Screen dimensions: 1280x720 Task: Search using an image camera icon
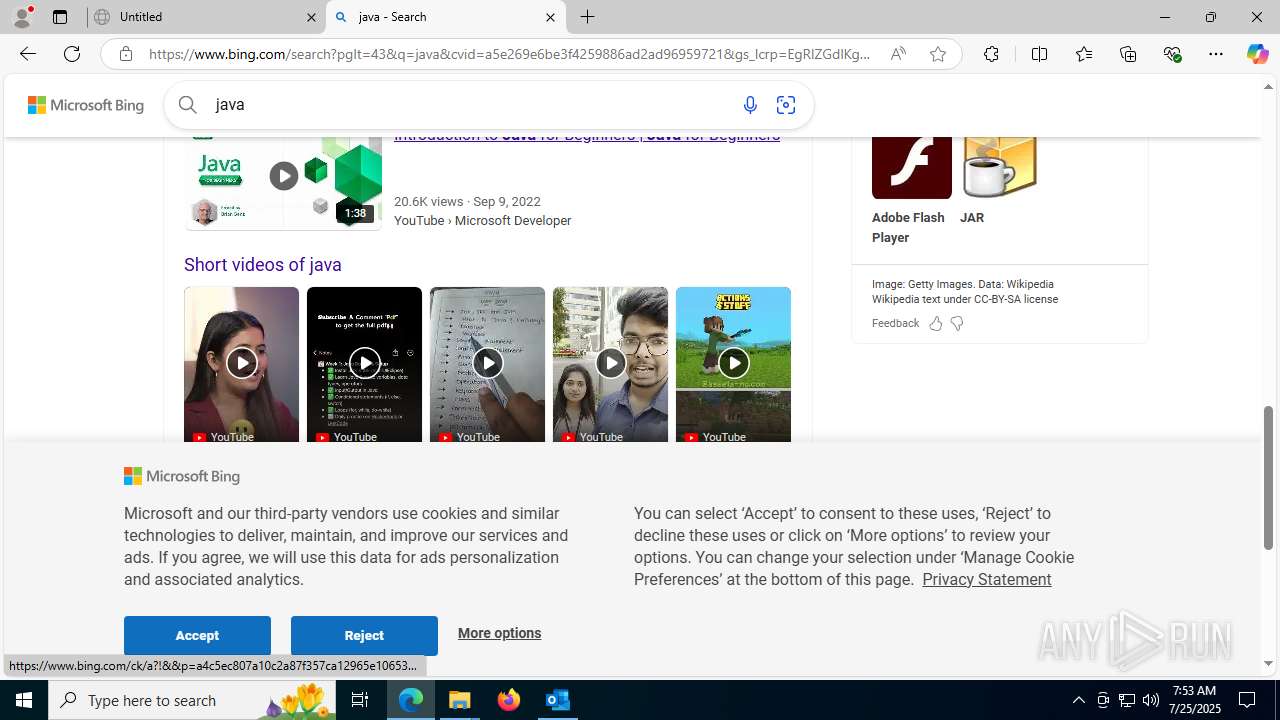pos(786,105)
